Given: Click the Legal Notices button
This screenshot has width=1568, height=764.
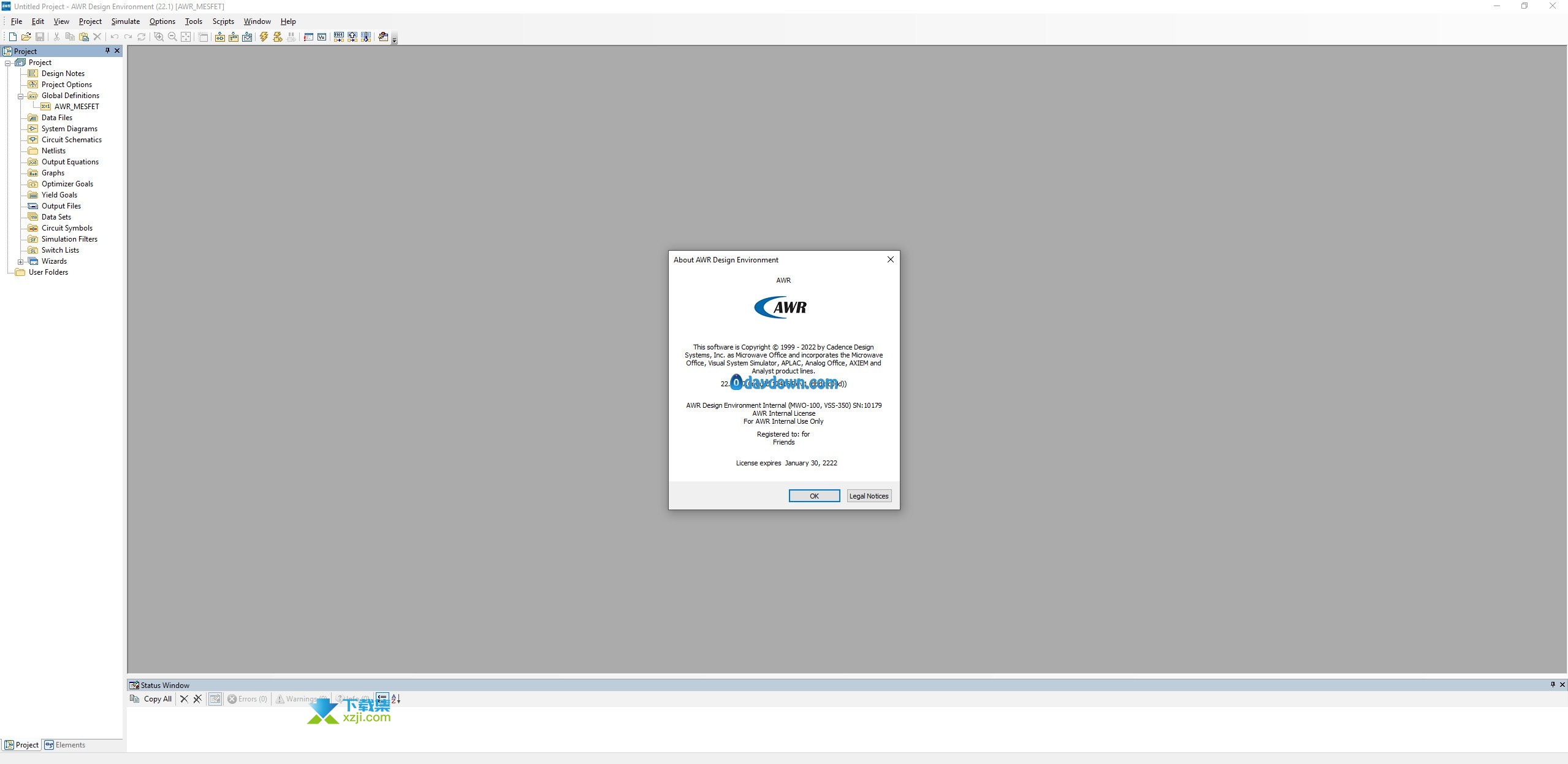Looking at the screenshot, I should point(868,496).
